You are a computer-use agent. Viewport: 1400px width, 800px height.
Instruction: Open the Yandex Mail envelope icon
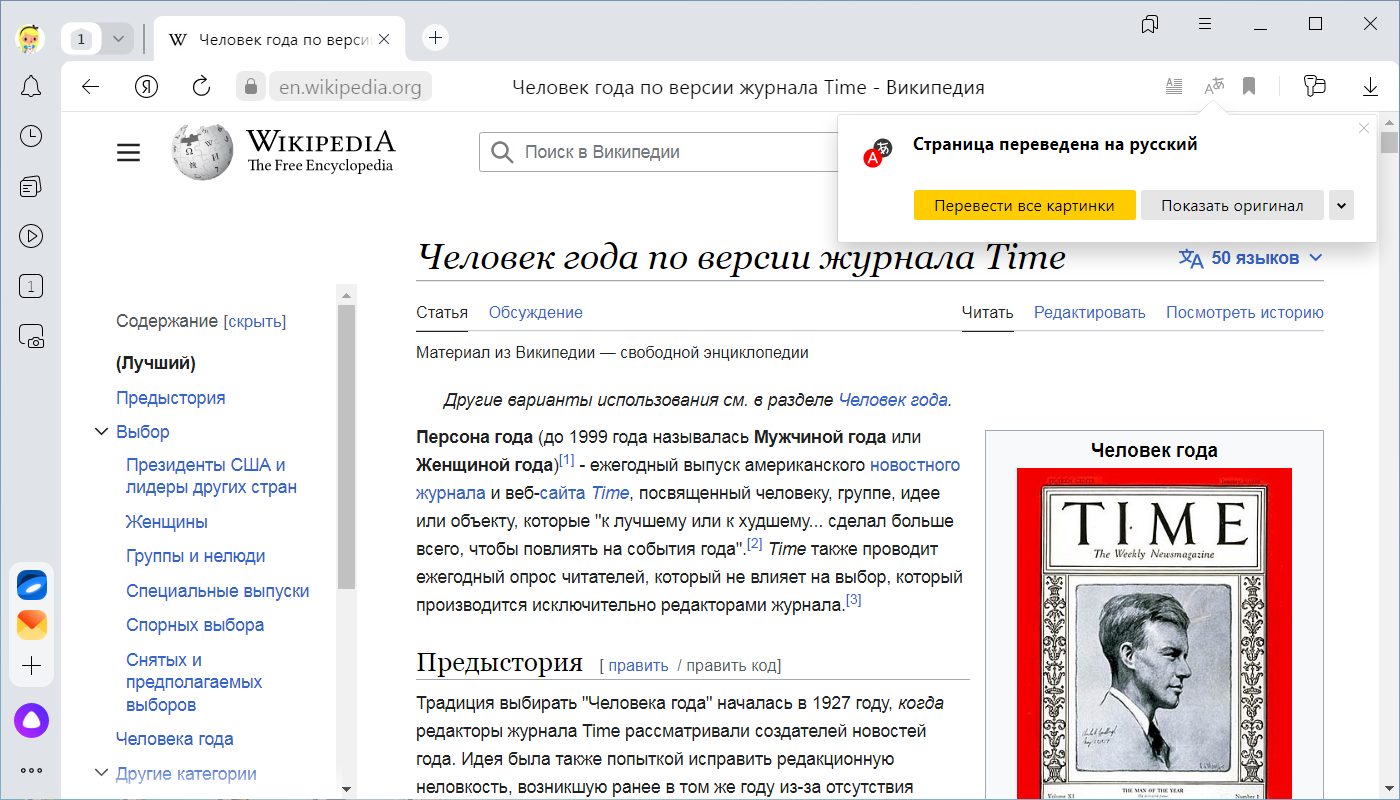tap(31, 626)
